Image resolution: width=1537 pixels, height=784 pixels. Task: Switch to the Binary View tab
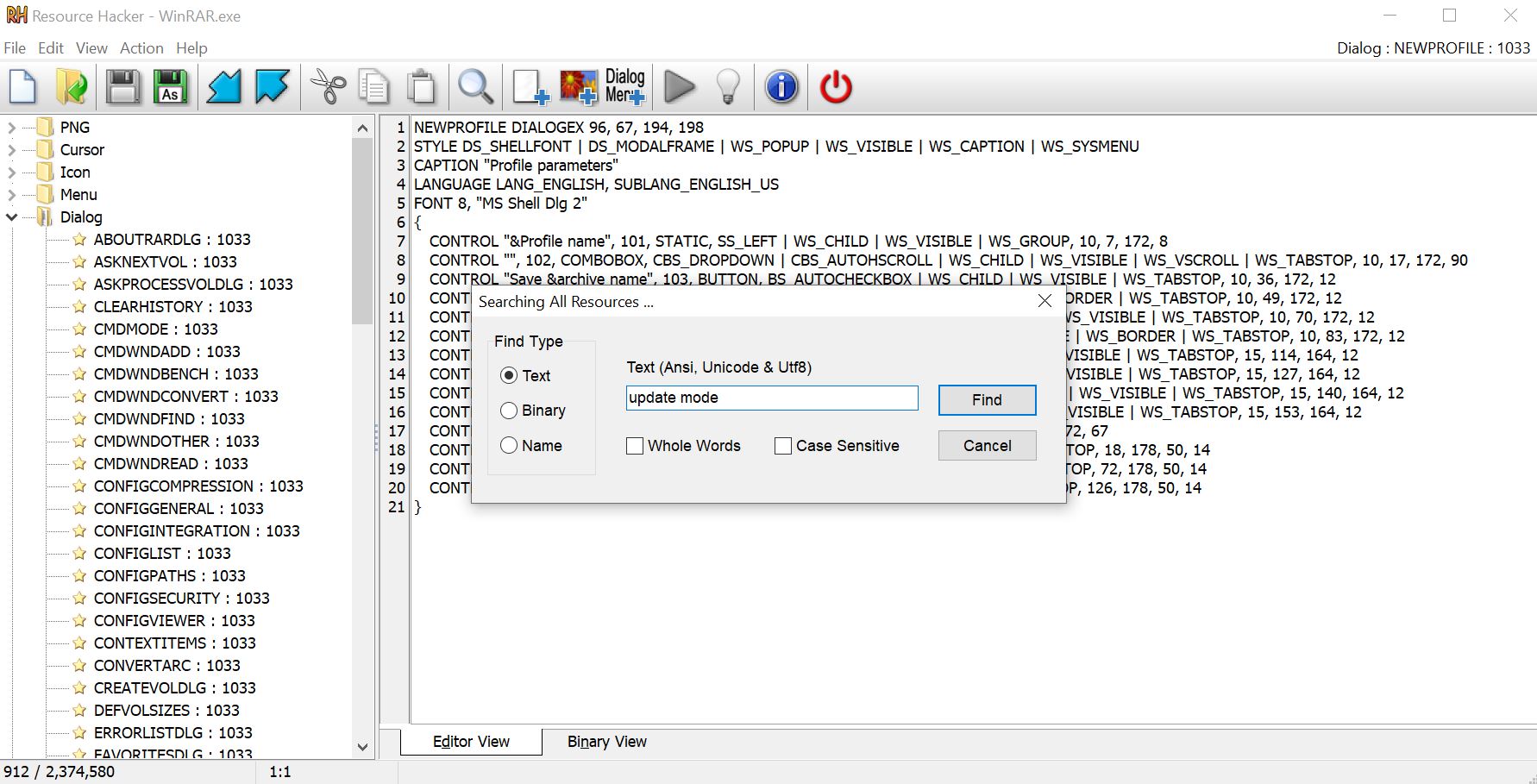(x=605, y=741)
